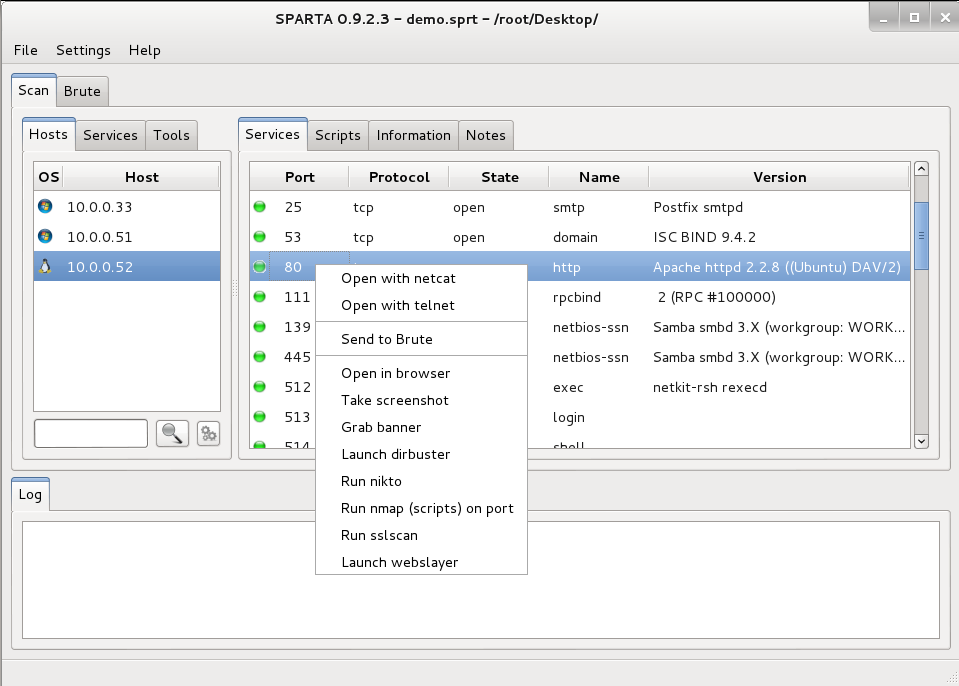
Task: Click the gear icon beside the host filter box
Action: coord(207,432)
